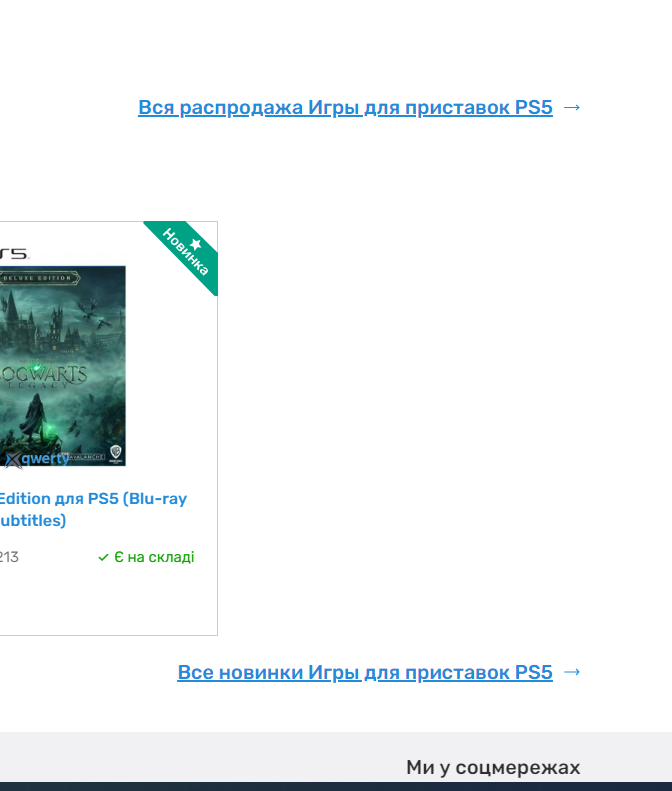Open Hogwarts Legacy Deluxe Edition cover image
Image resolution: width=672 pixels, height=791 pixels.
point(63,366)
